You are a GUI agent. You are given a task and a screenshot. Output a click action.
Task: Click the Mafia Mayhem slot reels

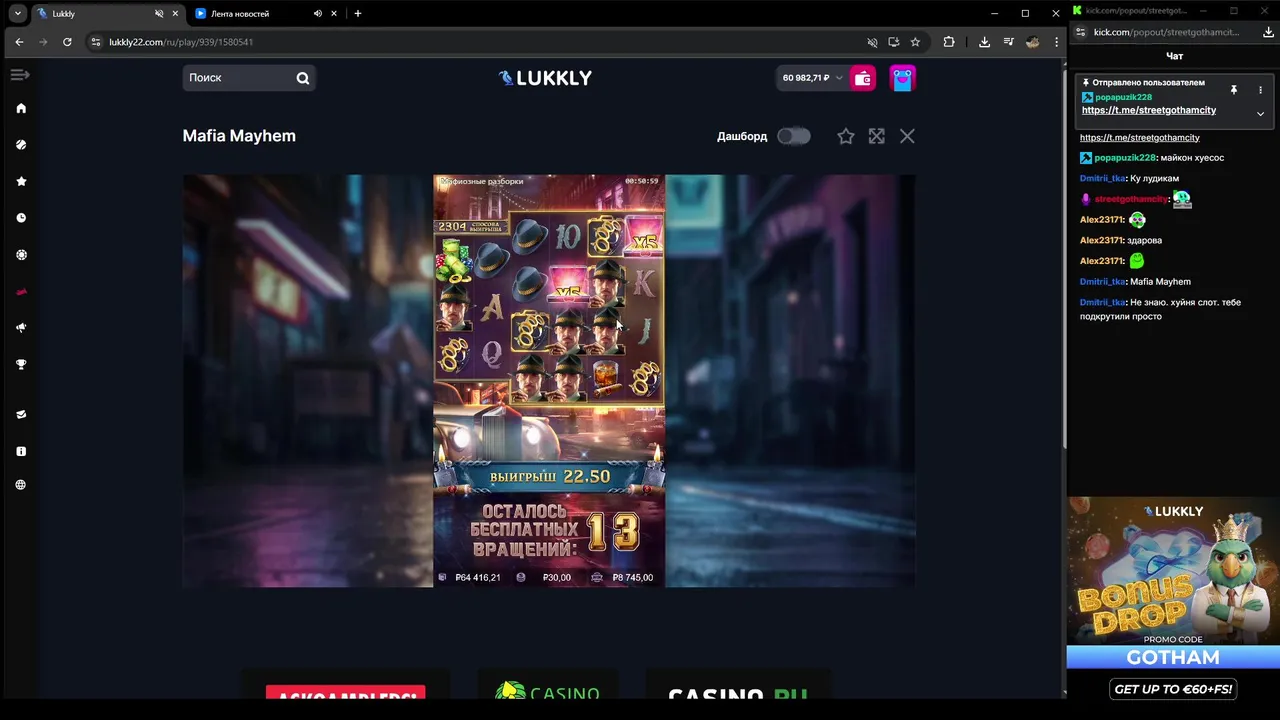click(549, 306)
